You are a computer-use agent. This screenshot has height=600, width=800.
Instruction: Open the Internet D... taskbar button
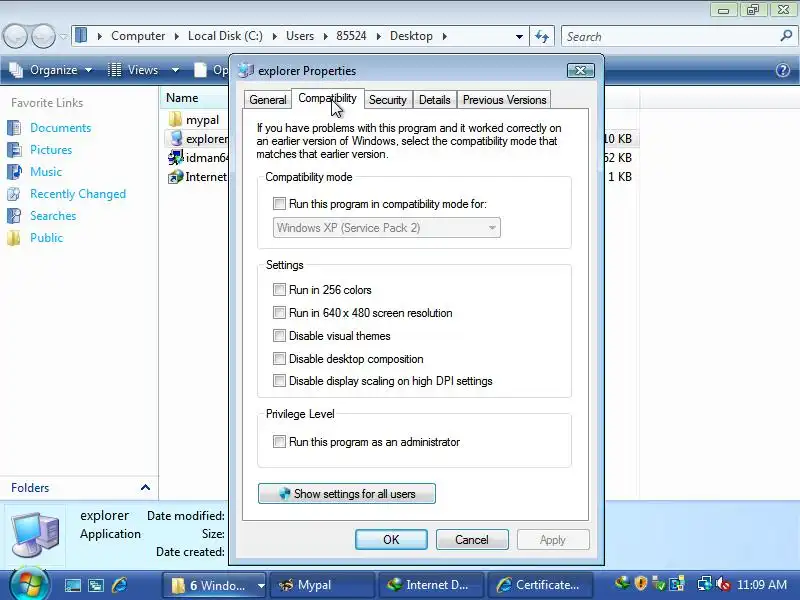pyautogui.click(x=430, y=585)
